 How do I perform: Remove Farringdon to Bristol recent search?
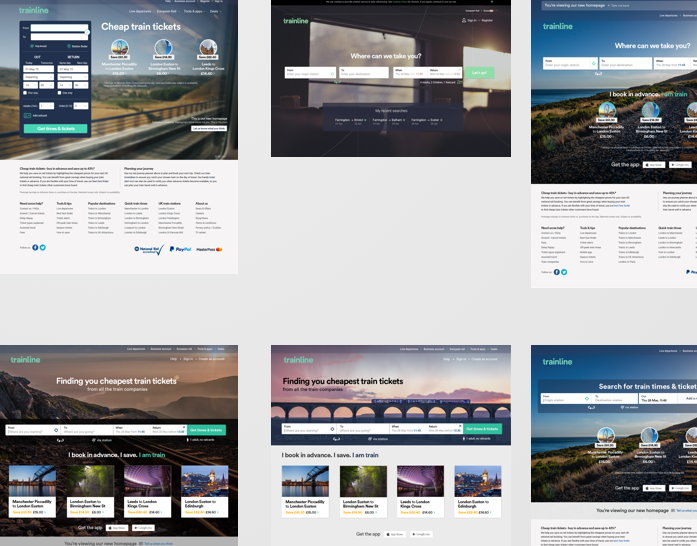tap(365, 120)
